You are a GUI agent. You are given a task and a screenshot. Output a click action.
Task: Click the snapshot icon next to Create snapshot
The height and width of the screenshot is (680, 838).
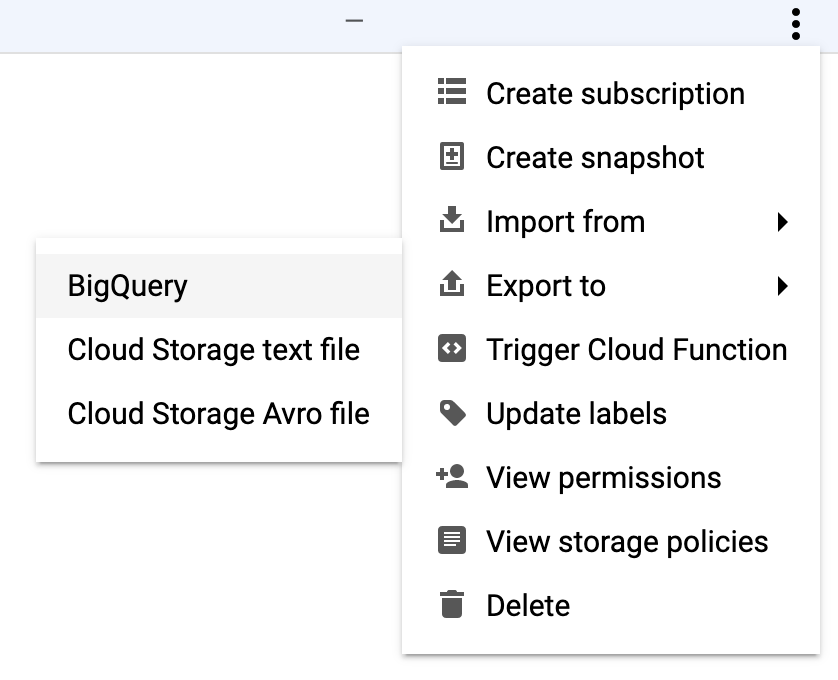[x=452, y=157]
